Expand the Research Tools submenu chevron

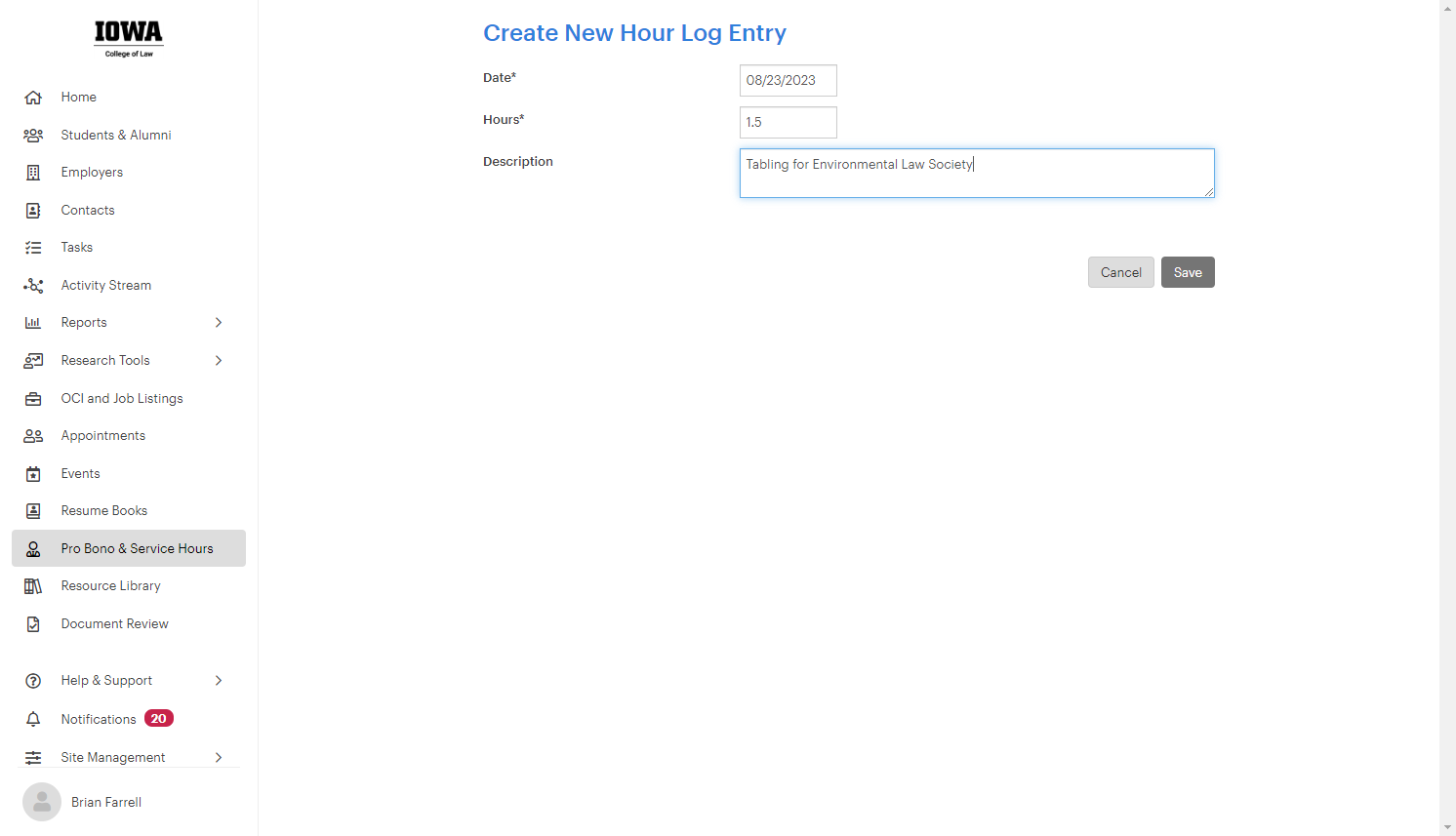point(219,361)
